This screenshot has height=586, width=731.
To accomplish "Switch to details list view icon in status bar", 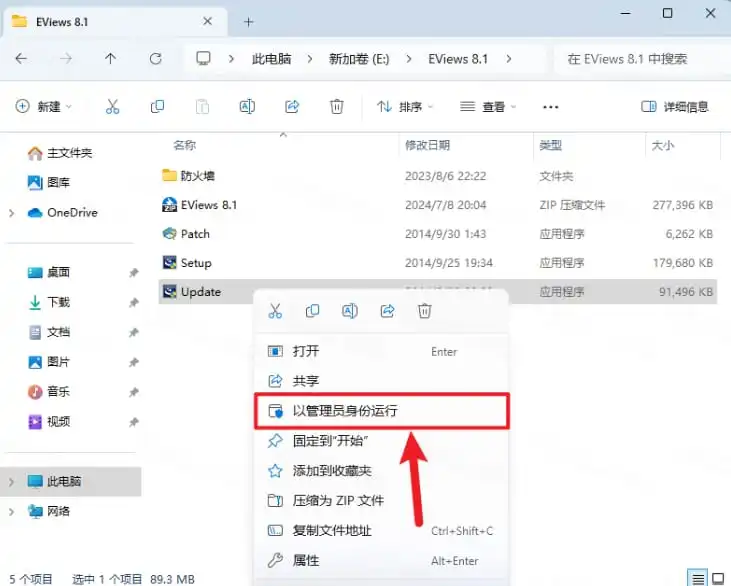I will click(x=698, y=579).
